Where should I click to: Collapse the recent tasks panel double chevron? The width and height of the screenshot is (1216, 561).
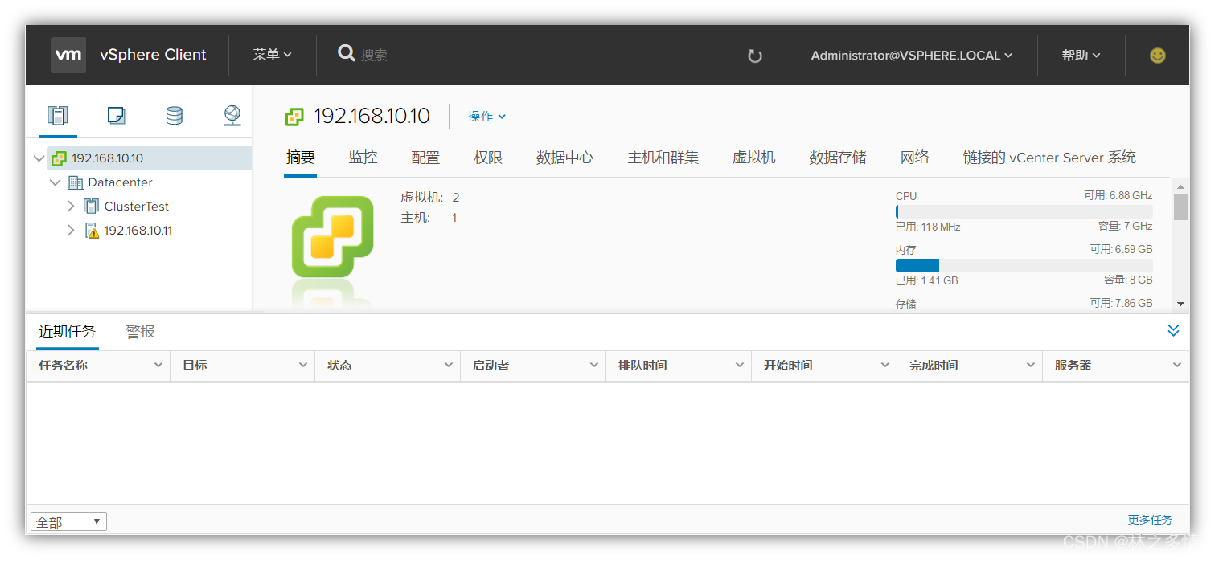point(1173,331)
